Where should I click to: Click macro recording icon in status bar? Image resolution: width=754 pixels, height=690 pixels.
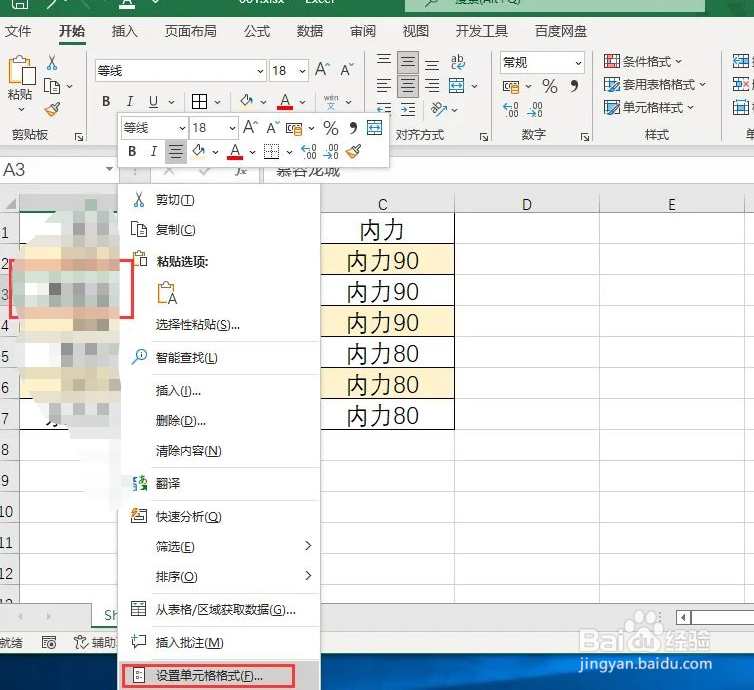[x=49, y=642]
